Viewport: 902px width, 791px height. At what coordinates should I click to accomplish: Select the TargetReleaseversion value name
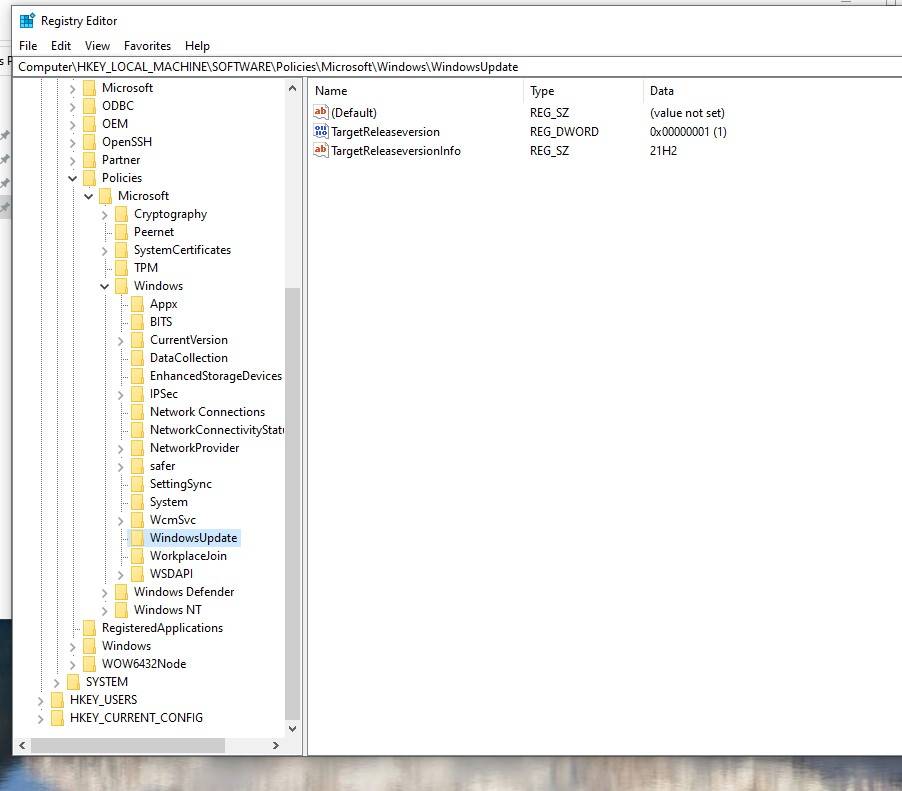(385, 132)
